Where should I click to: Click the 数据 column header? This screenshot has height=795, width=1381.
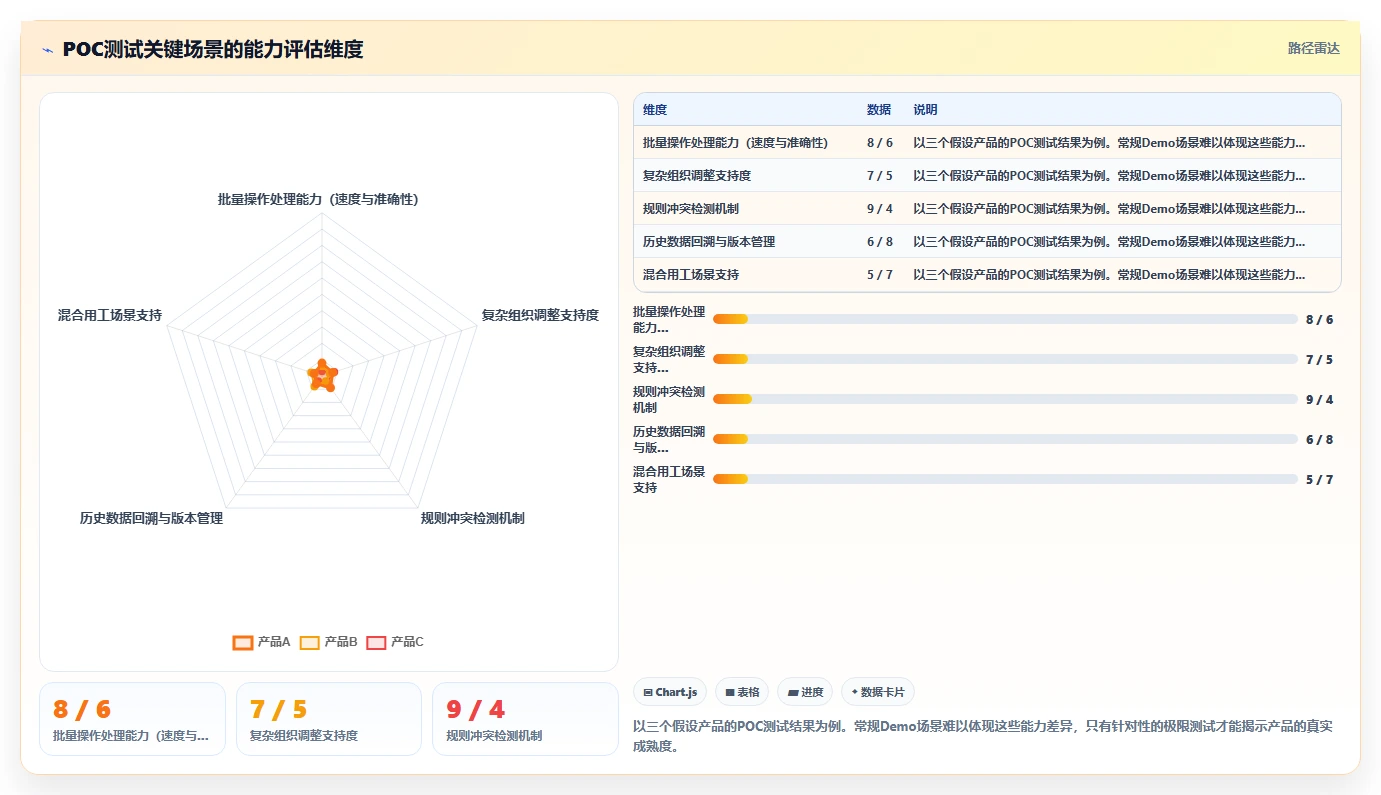[x=879, y=110]
